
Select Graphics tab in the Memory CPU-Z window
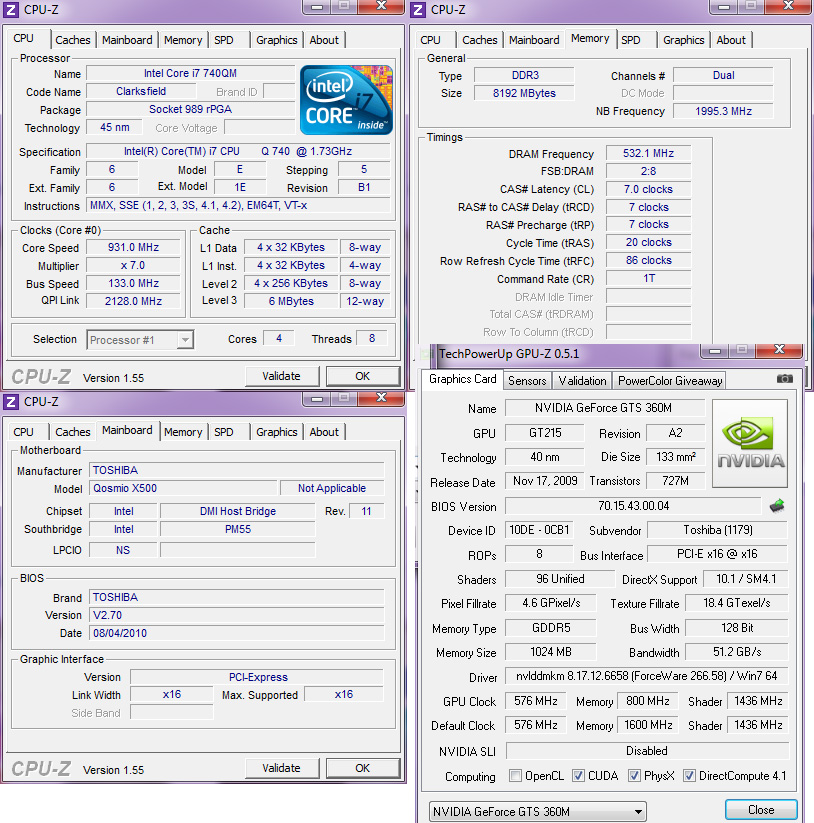(683, 40)
